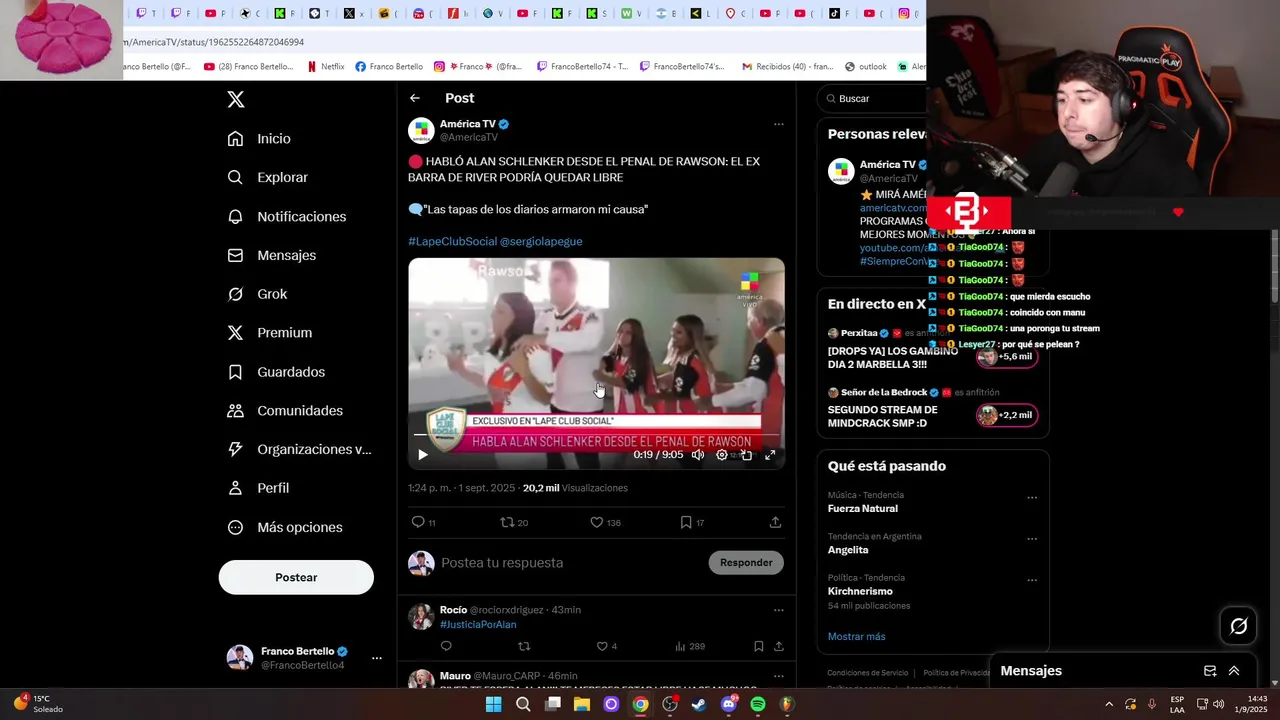Open the Premium page
The image size is (1280, 720).
[x=269, y=333]
